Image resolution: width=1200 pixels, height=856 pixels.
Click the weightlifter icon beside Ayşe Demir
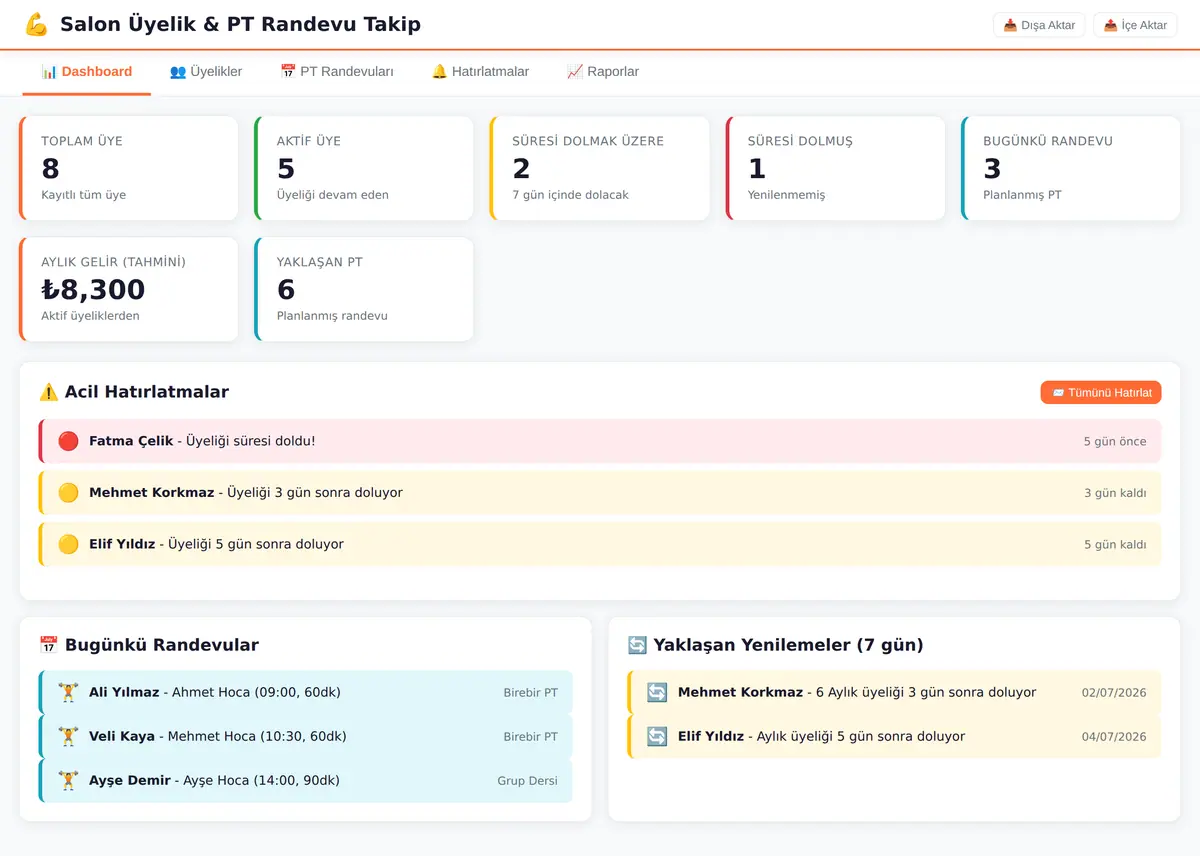coord(68,780)
